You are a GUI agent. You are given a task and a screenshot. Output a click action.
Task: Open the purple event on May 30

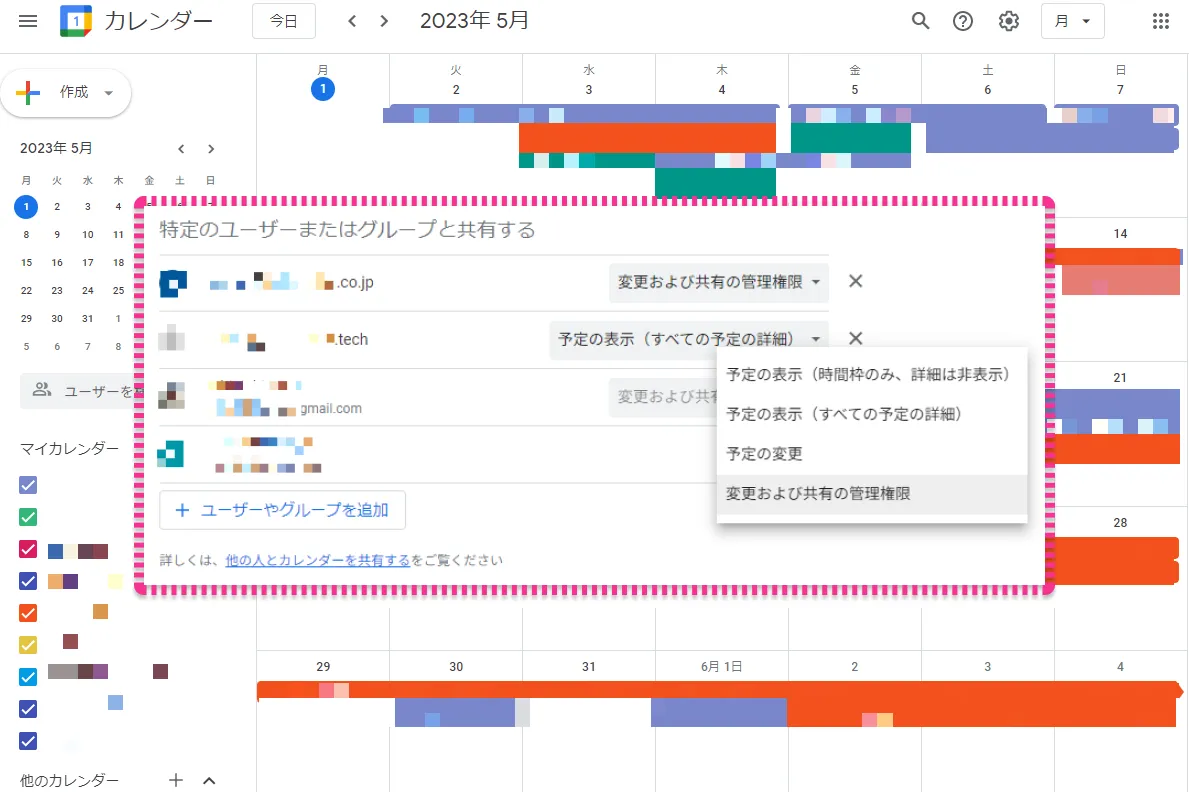pyautogui.click(x=455, y=712)
